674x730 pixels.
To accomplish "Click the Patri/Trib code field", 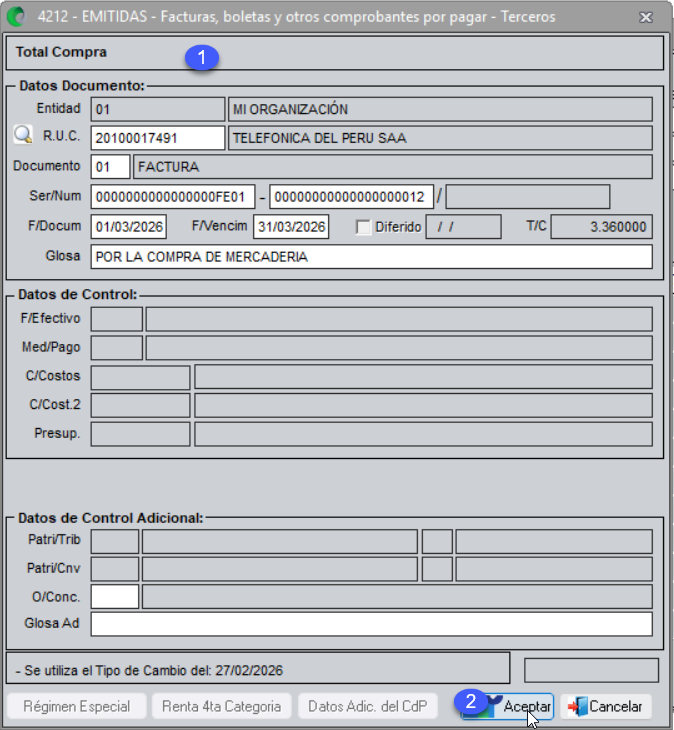I will tap(115, 541).
